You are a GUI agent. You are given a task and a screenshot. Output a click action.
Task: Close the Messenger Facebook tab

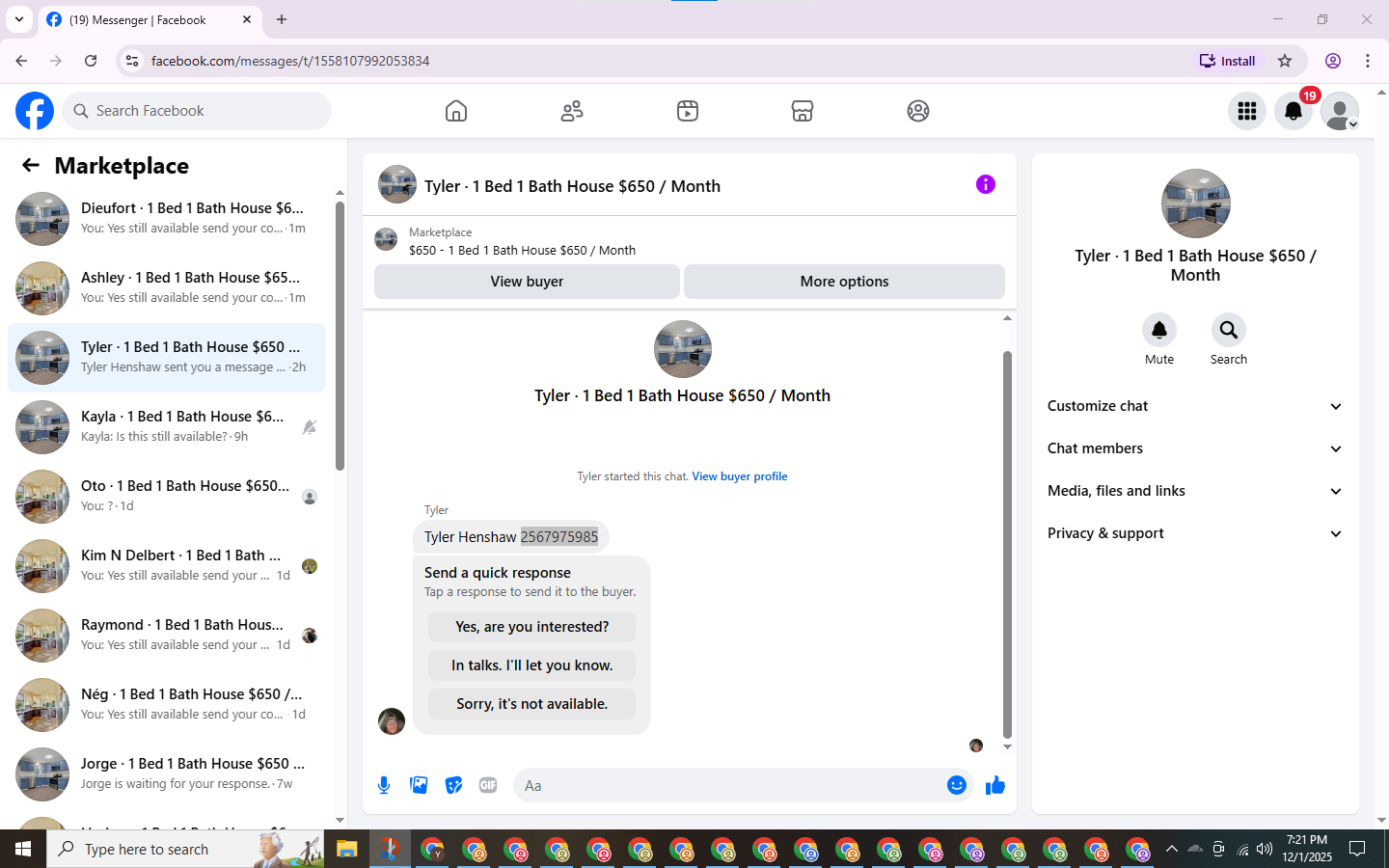click(x=247, y=19)
